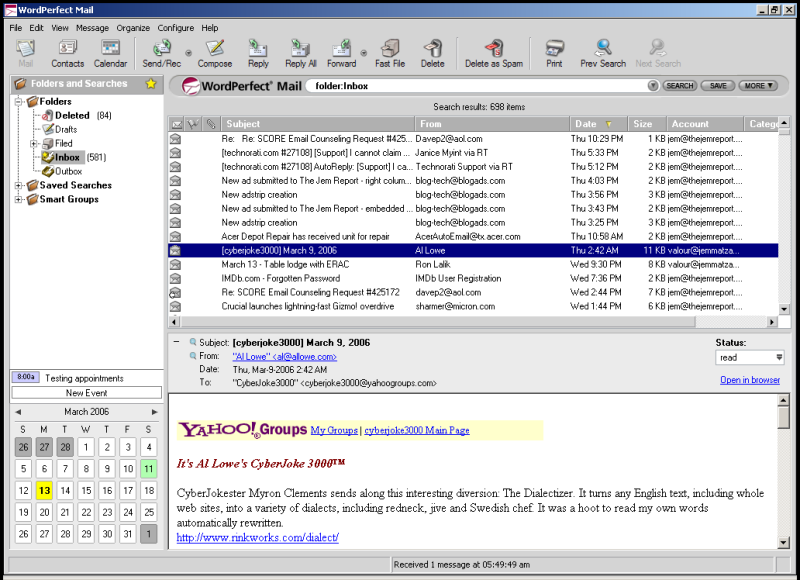
Task: Open the Filed folder
Action: coord(57,143)
